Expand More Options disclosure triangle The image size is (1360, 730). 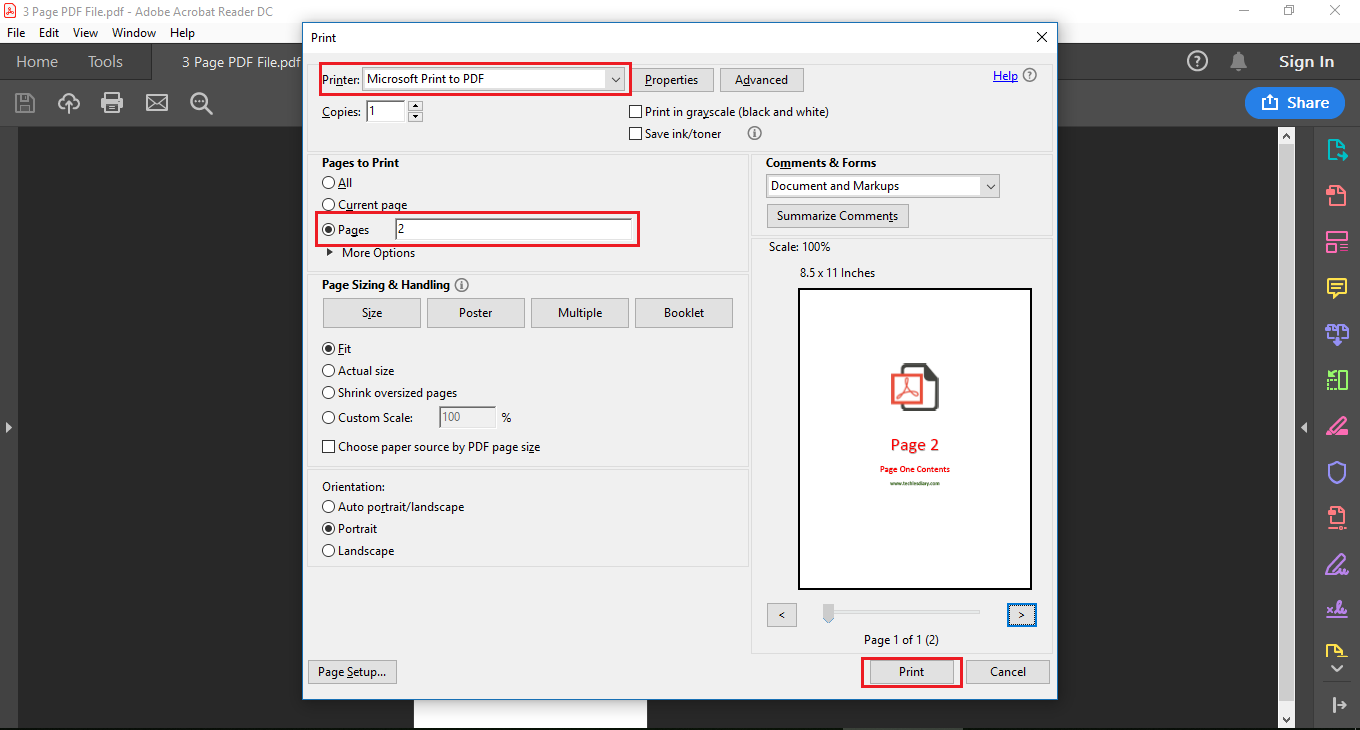pos(330,253)
